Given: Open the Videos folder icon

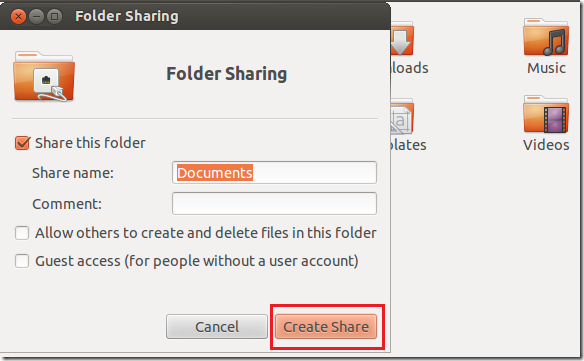Looking at the screenshot, I should tap(546, 114).
